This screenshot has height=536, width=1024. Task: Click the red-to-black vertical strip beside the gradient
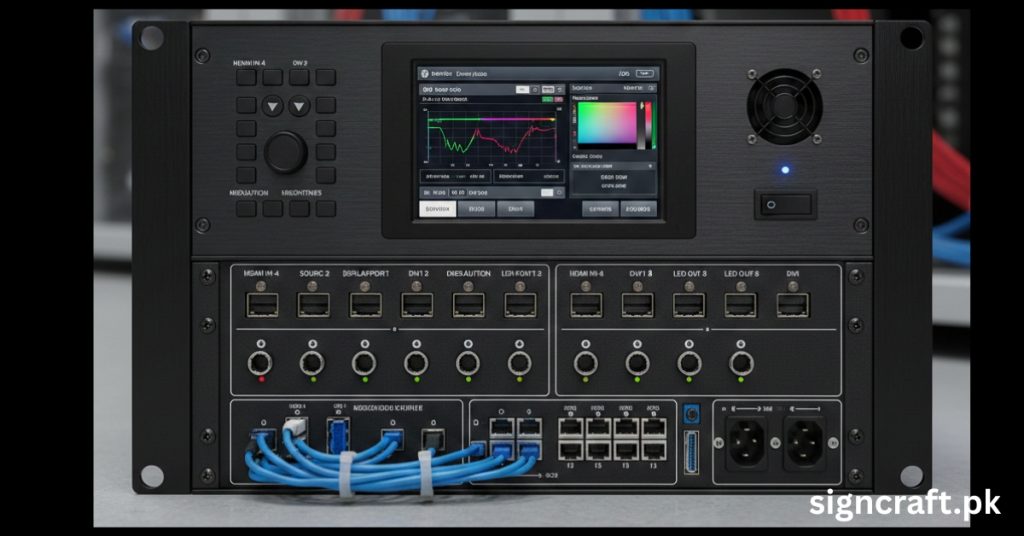pos(648,126)
